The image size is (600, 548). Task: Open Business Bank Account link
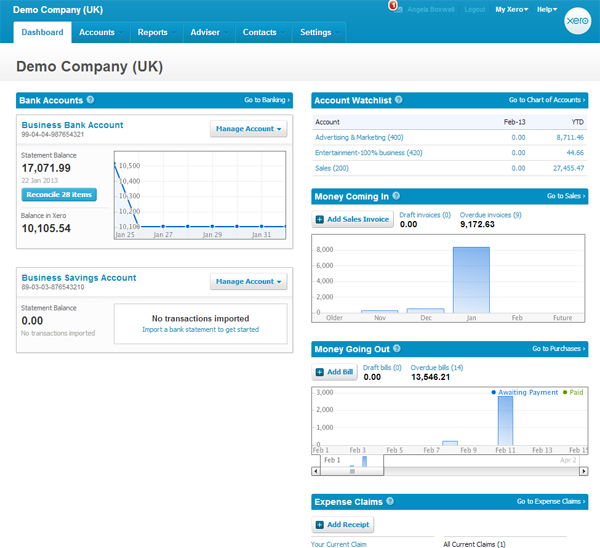pyautogui.click(x=72, y=125)
